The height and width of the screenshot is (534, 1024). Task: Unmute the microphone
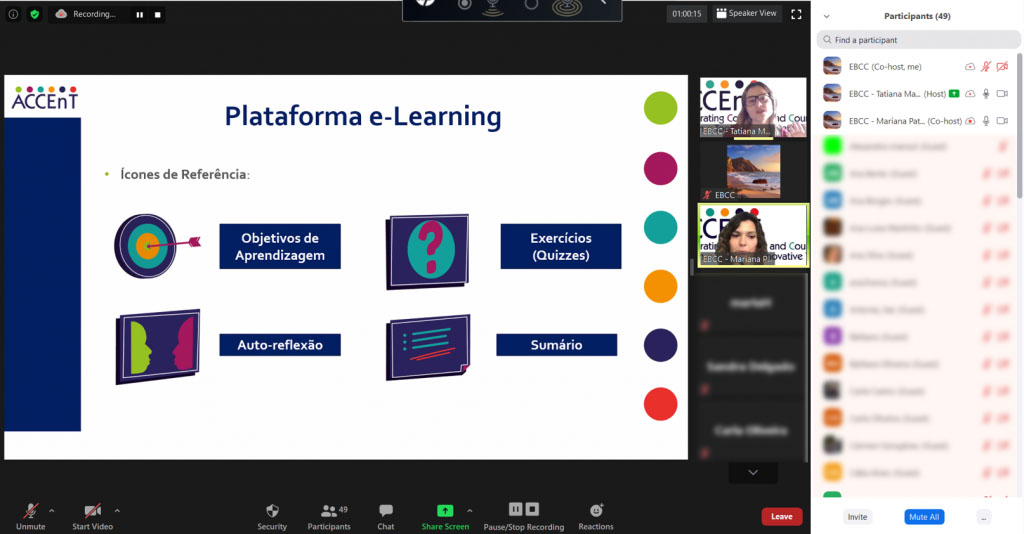click(x=31, y=511)
